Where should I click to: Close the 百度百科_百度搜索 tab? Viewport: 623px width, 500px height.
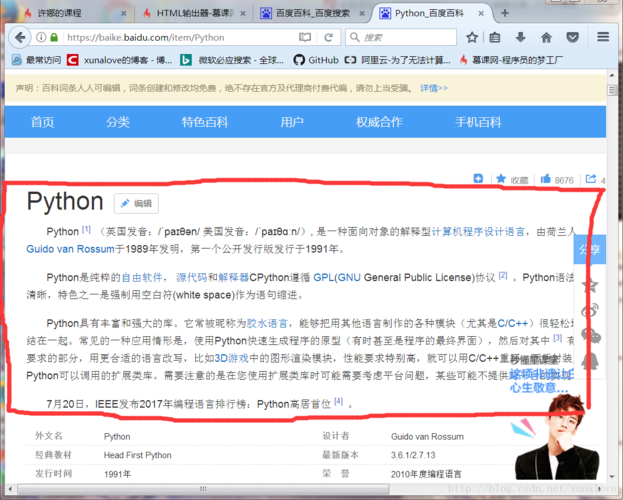coord(362,14)
